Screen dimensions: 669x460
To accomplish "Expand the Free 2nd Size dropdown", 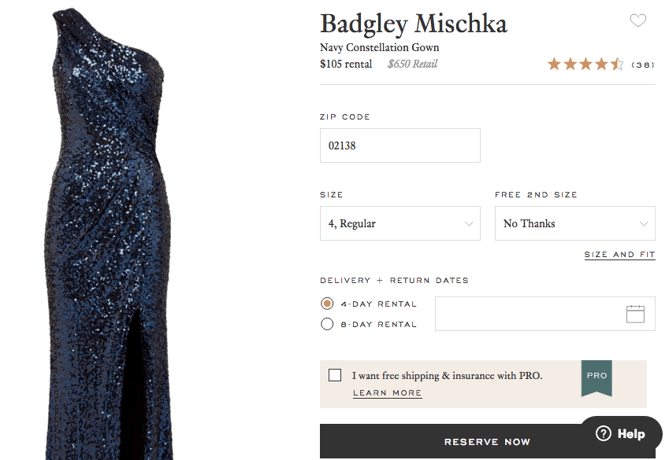I will pyautogui.click(x=574, y=224).
